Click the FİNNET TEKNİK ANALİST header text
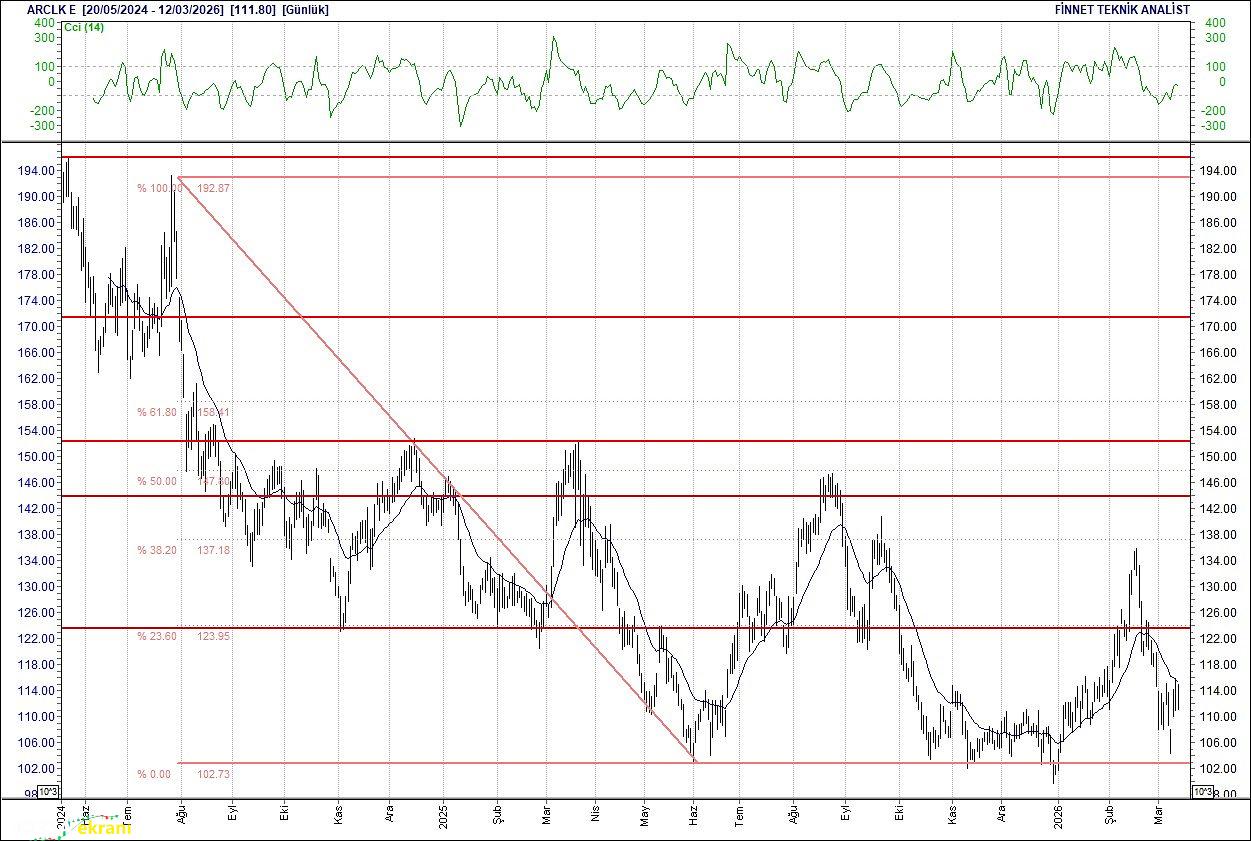The image size is (1251, 841). [x=1121, y=9]
